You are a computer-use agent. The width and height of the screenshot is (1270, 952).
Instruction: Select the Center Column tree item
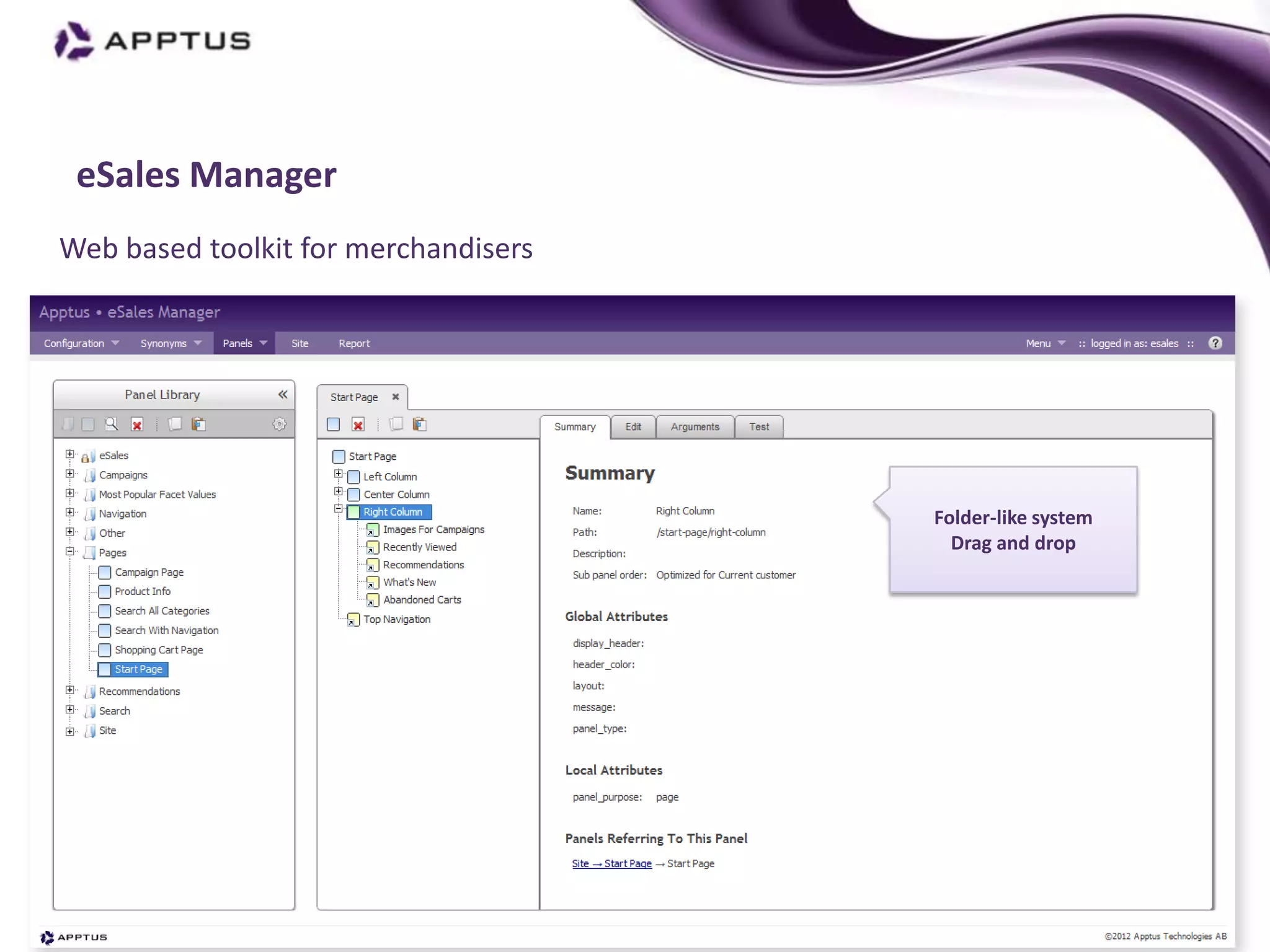[x=397, y=495]
